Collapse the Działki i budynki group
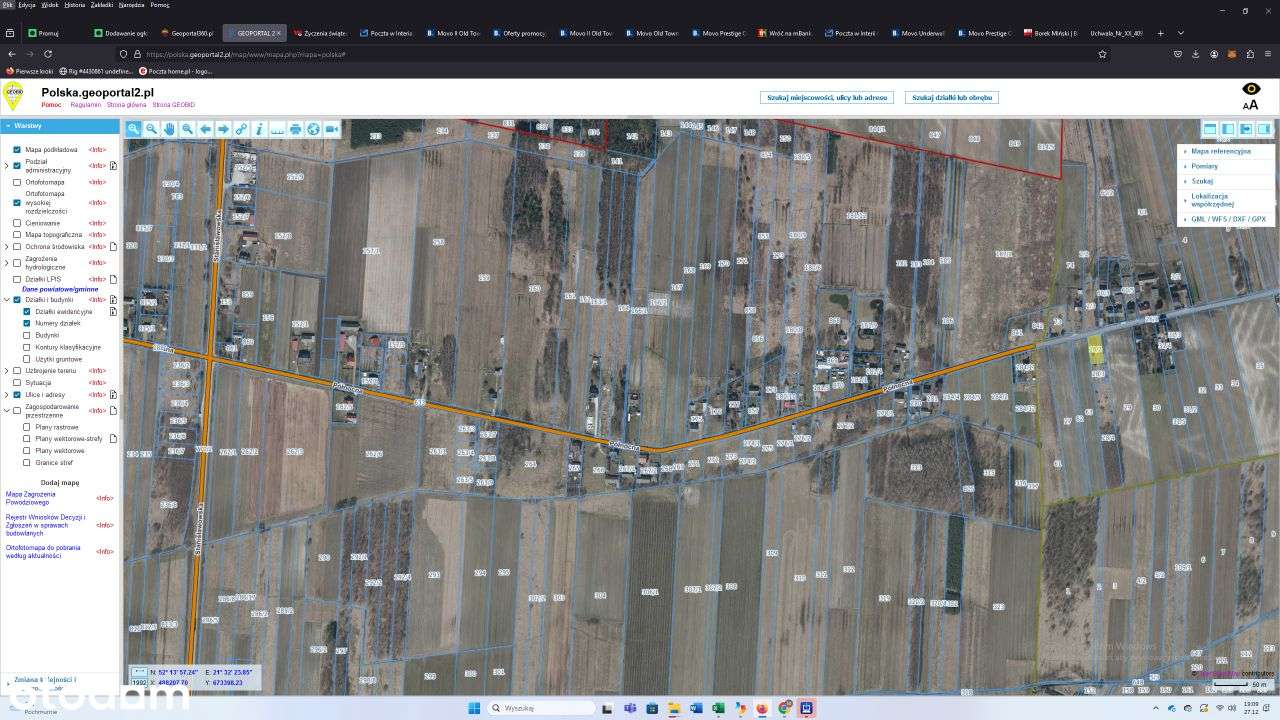 (6, 299)
